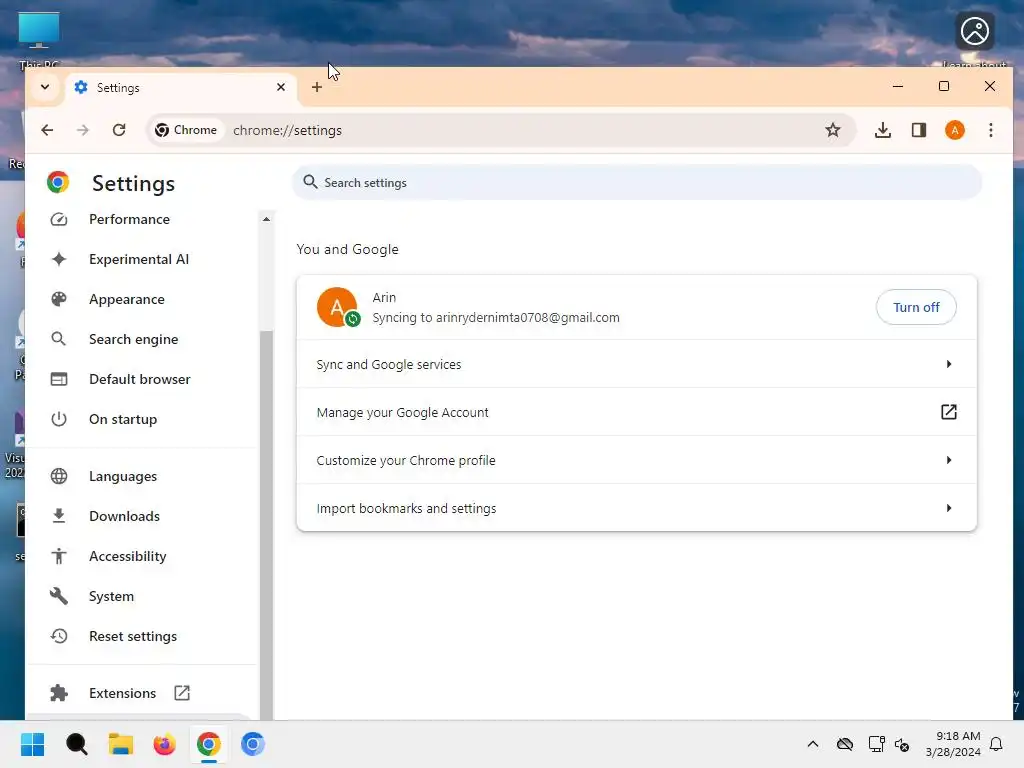The width and height of the screenshot is (1024, 768).
Task: Select On startup section
Action: 123,419
